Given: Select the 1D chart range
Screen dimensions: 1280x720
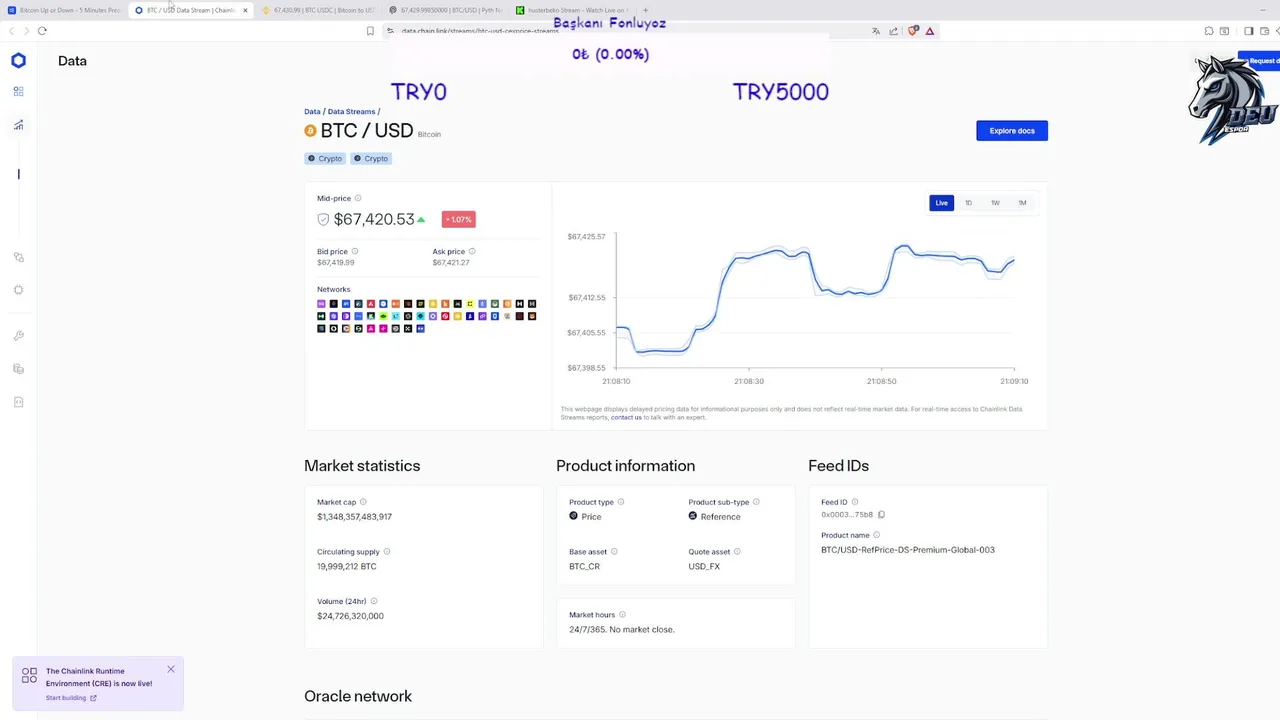Looking at the screenshot, I should pyautogui.click(x=968, y=203).
